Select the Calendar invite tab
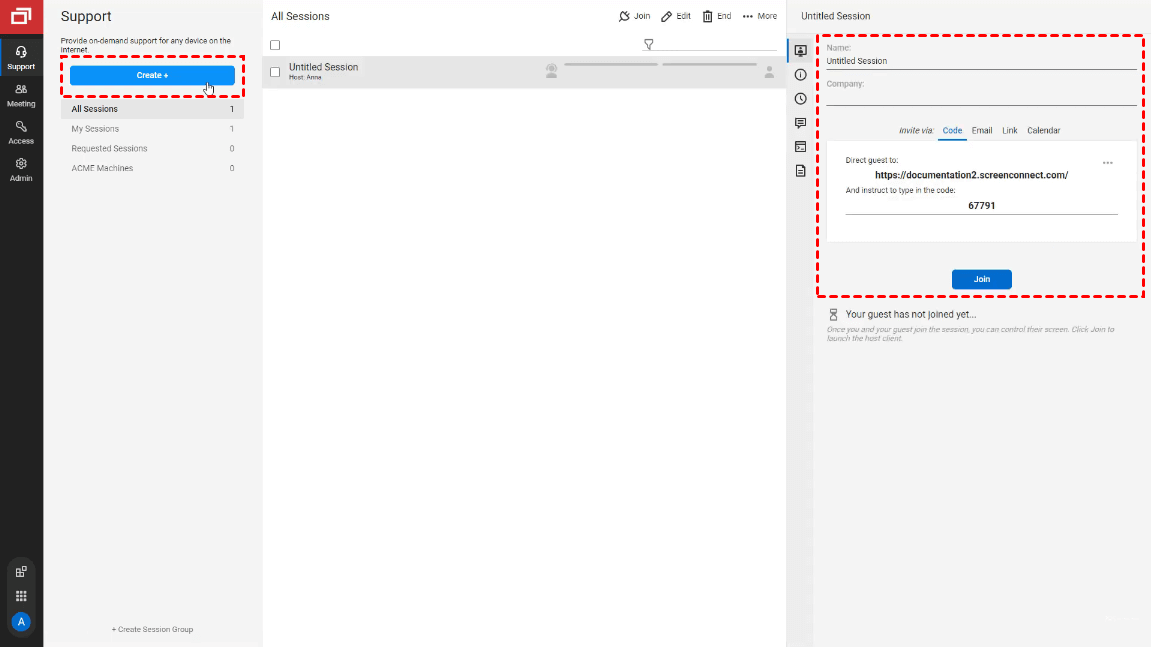This screenshot has width=1152, height=647. [1043, 131]
